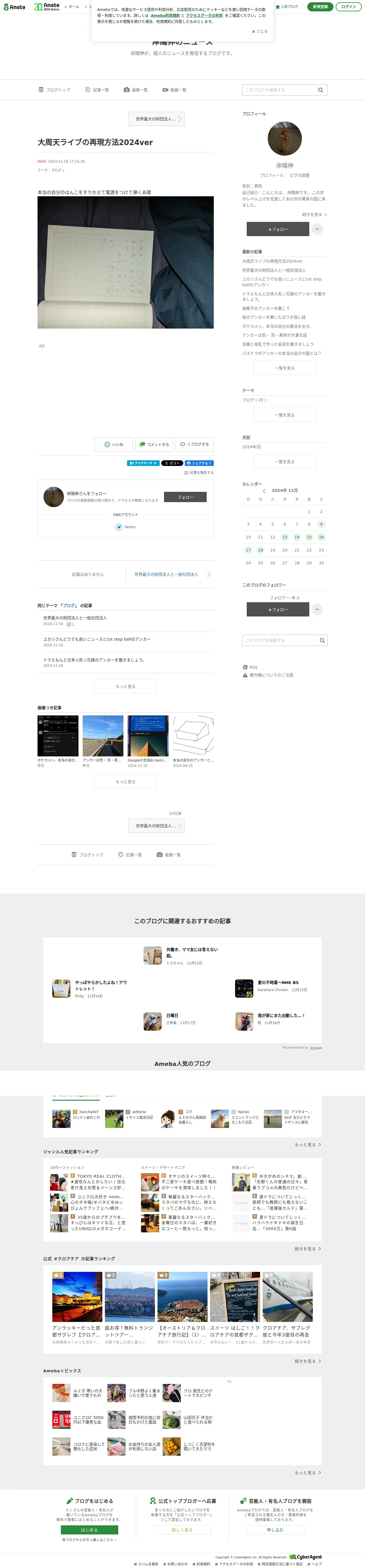Viewport: 365px width, 1568px height.
Task: Select day 9 in the calendar
Action: (321, 524)
